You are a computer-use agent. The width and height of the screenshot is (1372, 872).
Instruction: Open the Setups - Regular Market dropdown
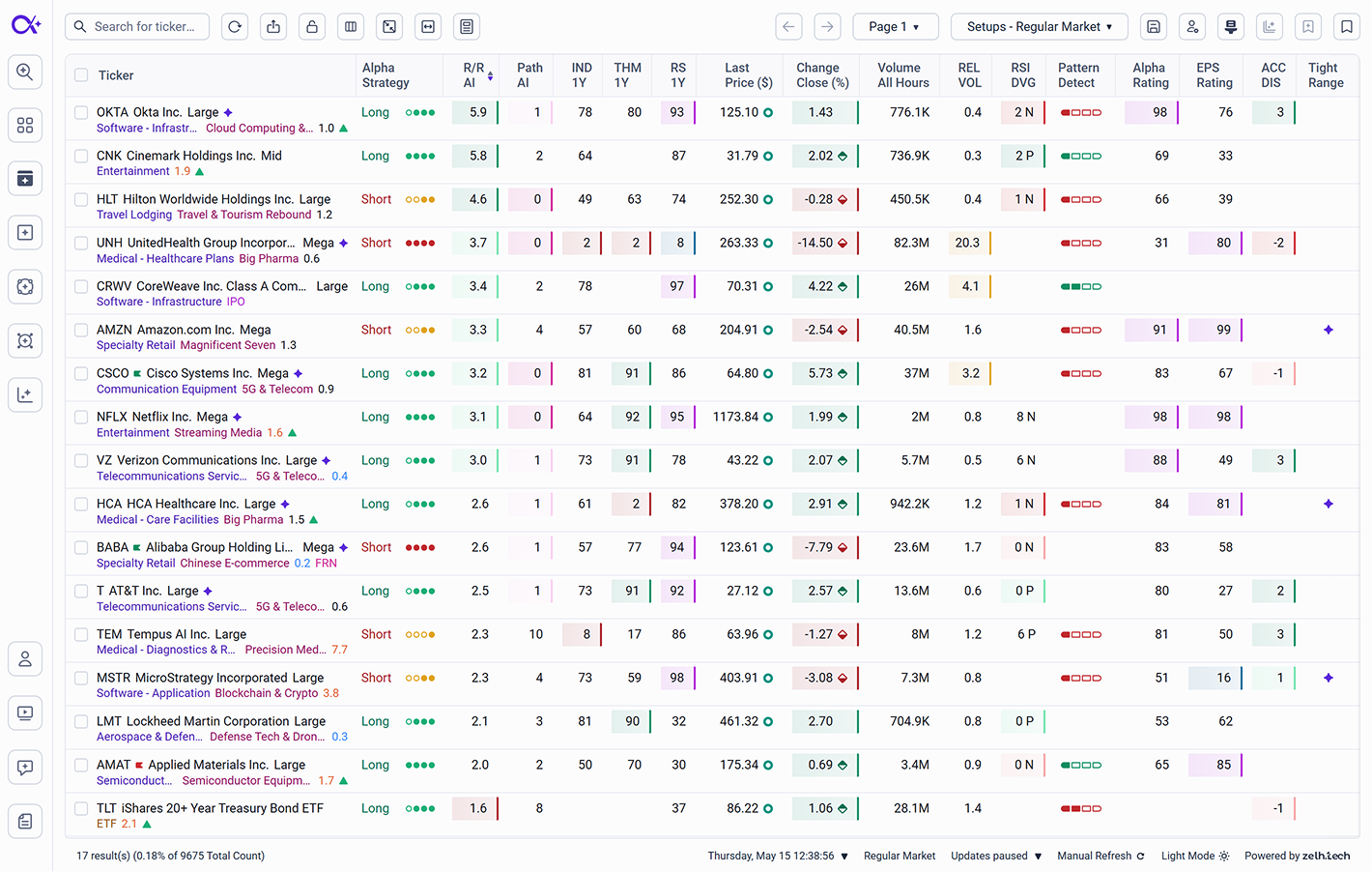tap(1040, 27)
